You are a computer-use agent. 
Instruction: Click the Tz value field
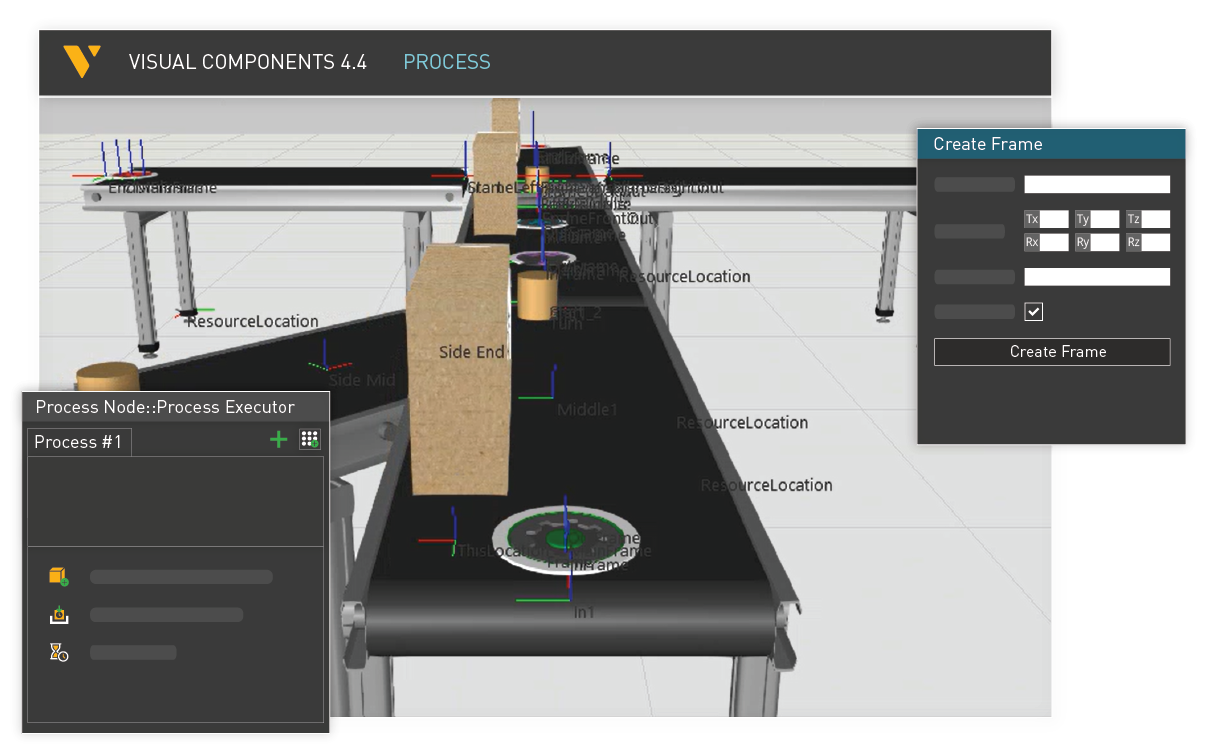click(x=1156, y=219)
